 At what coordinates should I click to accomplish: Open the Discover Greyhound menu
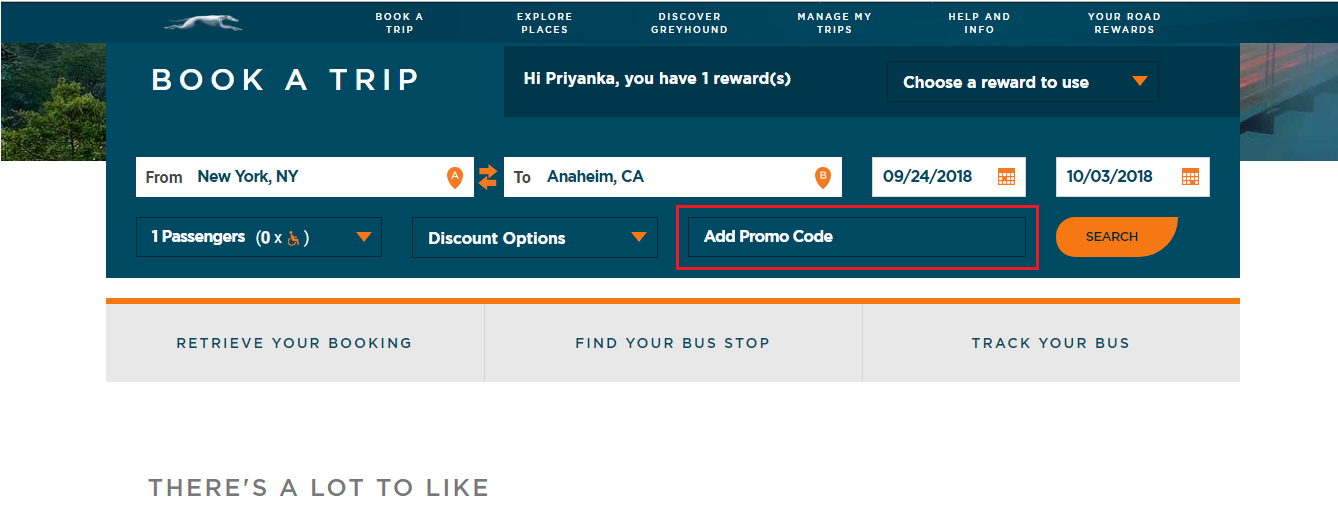point(689,23)
